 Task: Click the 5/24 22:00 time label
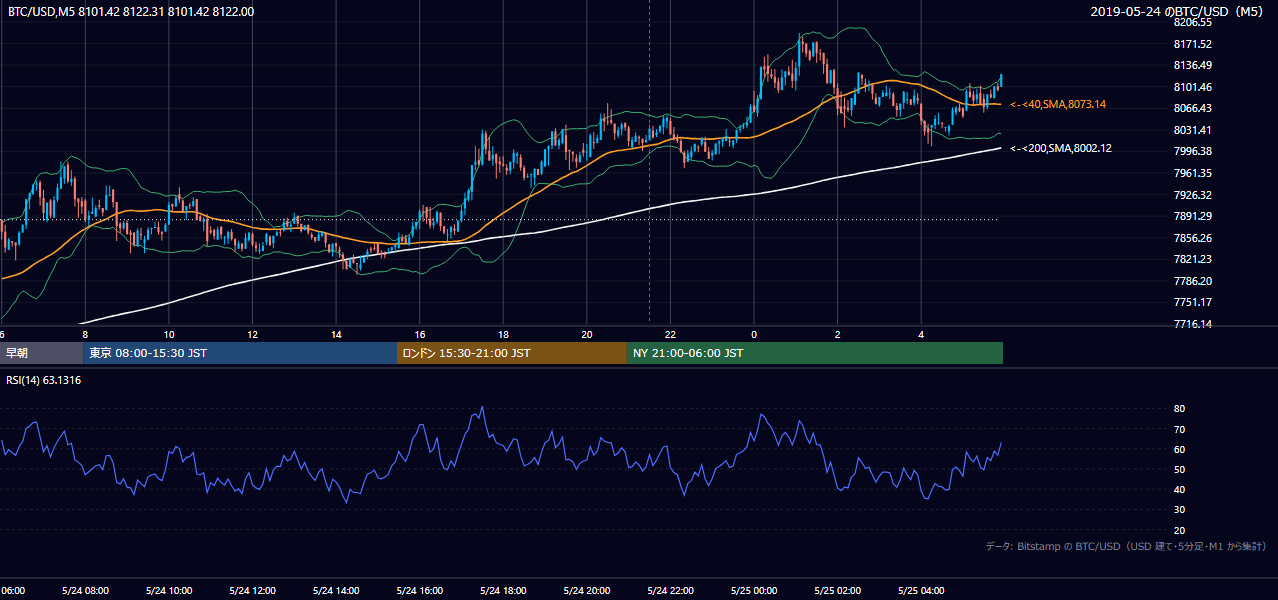click(x=669, y=591)
